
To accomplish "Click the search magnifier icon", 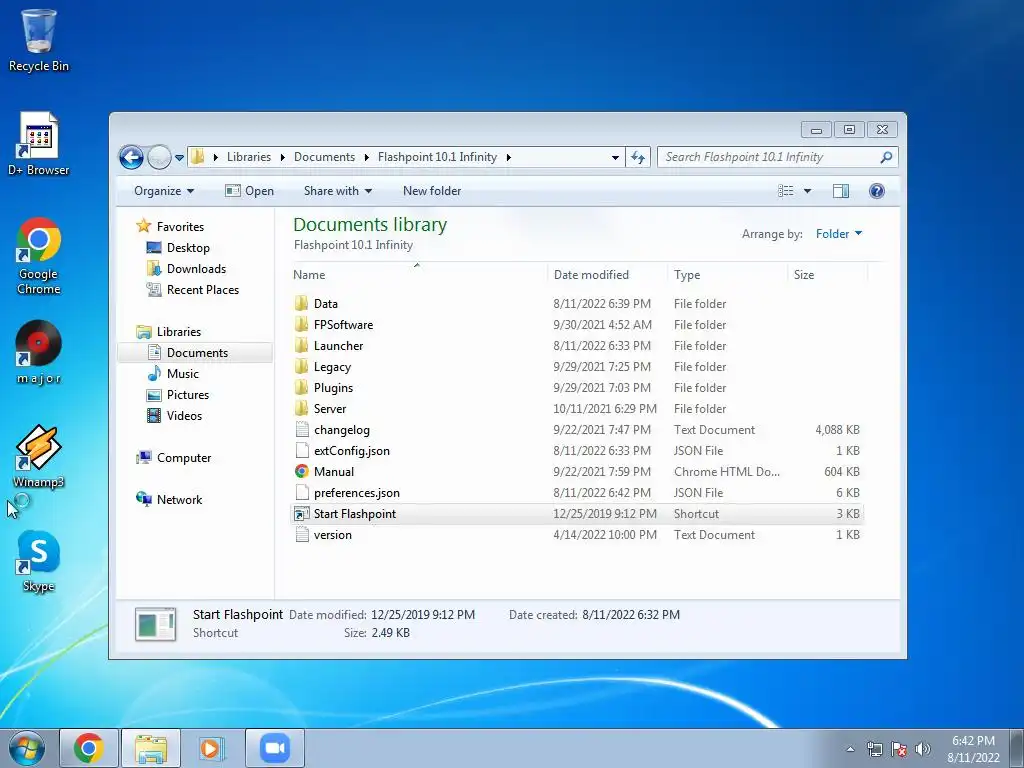I will (x=886, y=157).
